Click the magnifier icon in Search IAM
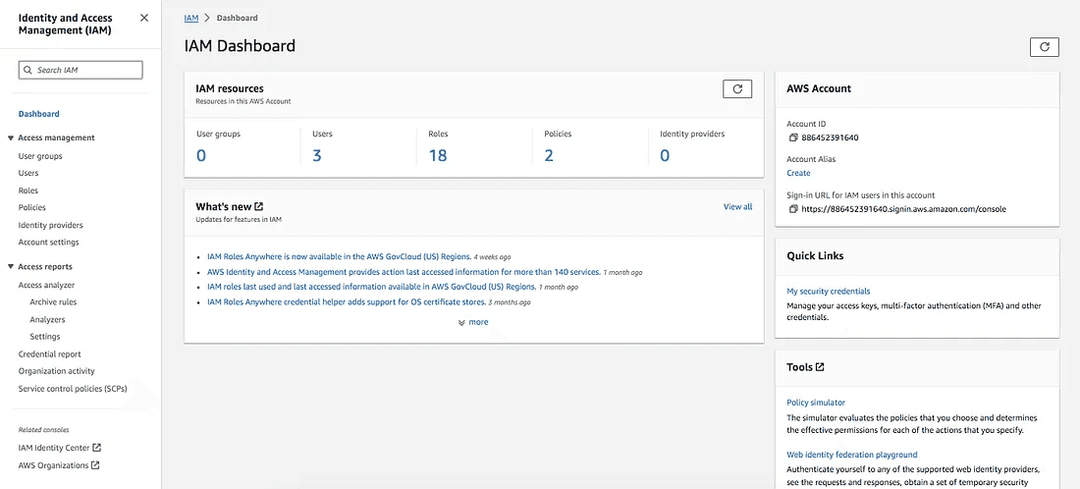Viewport: 1080px width, 489px height. pyautogui.click(x=28, y=70)
